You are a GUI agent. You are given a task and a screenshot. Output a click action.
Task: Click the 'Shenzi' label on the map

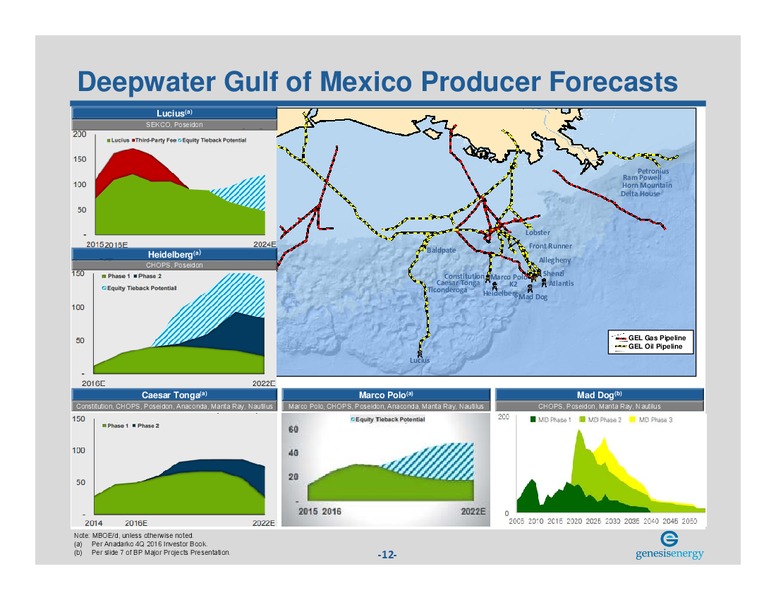tap(553, 273)
